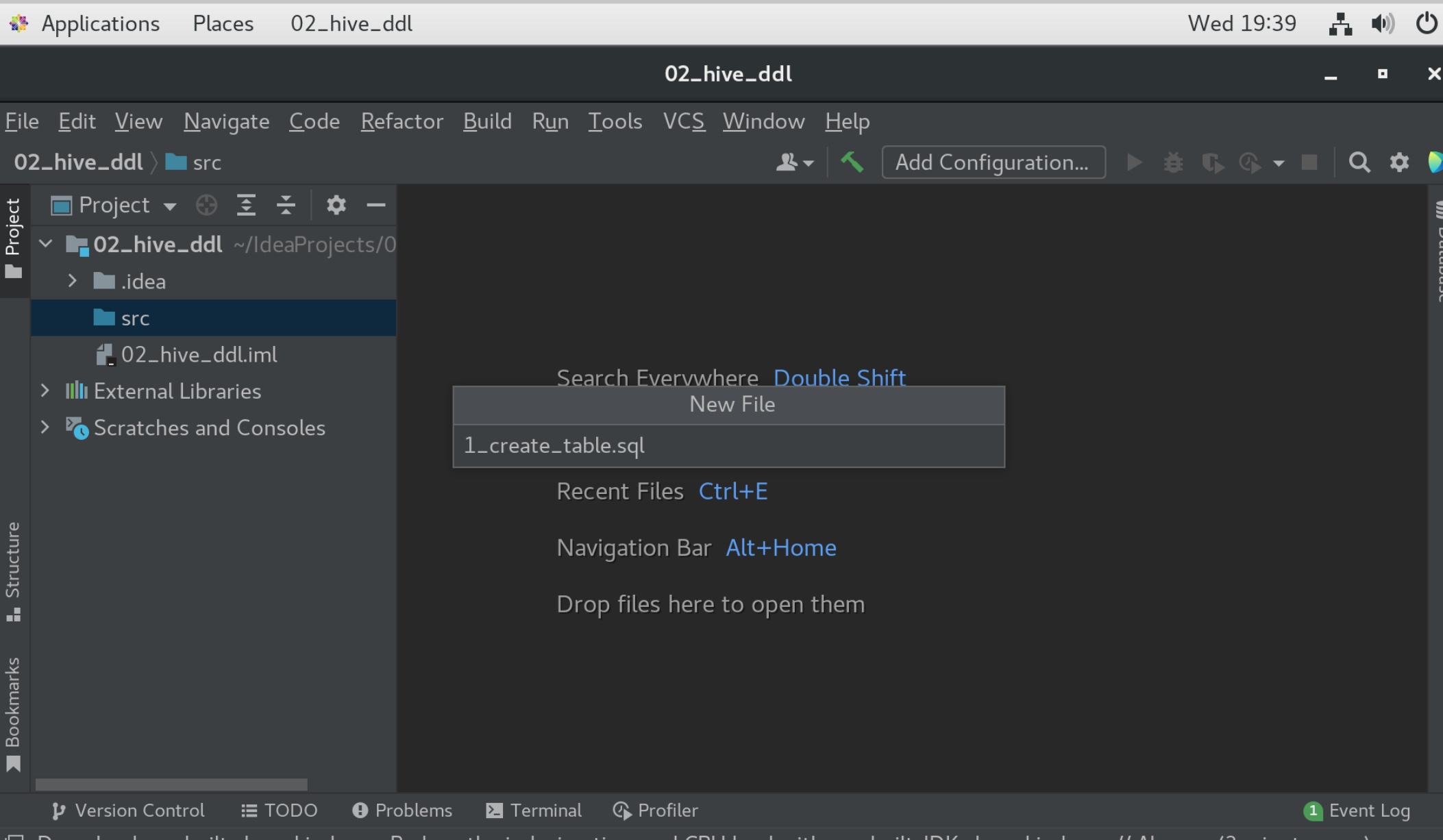Open the View menu
The width and height of the screenshot is (1443, 840).
(138, 121)
